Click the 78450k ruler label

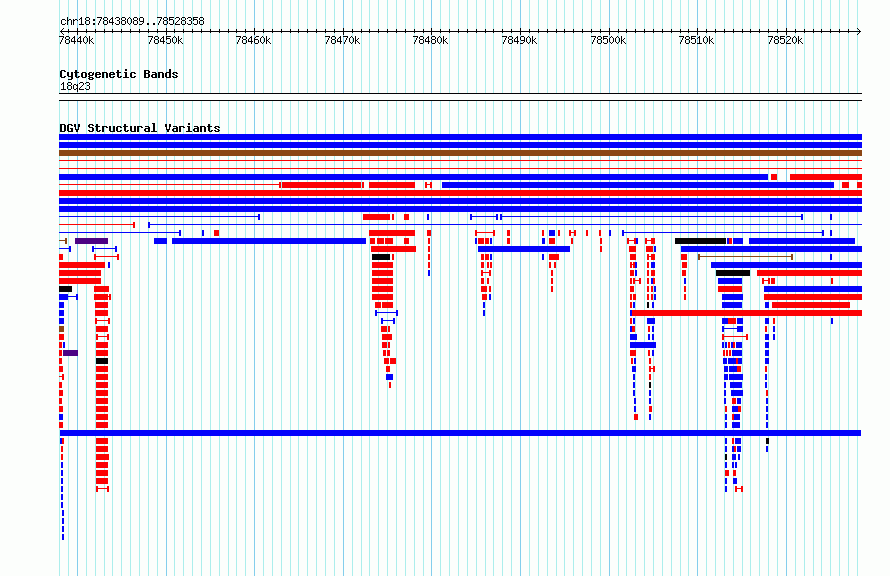[165, 40]
